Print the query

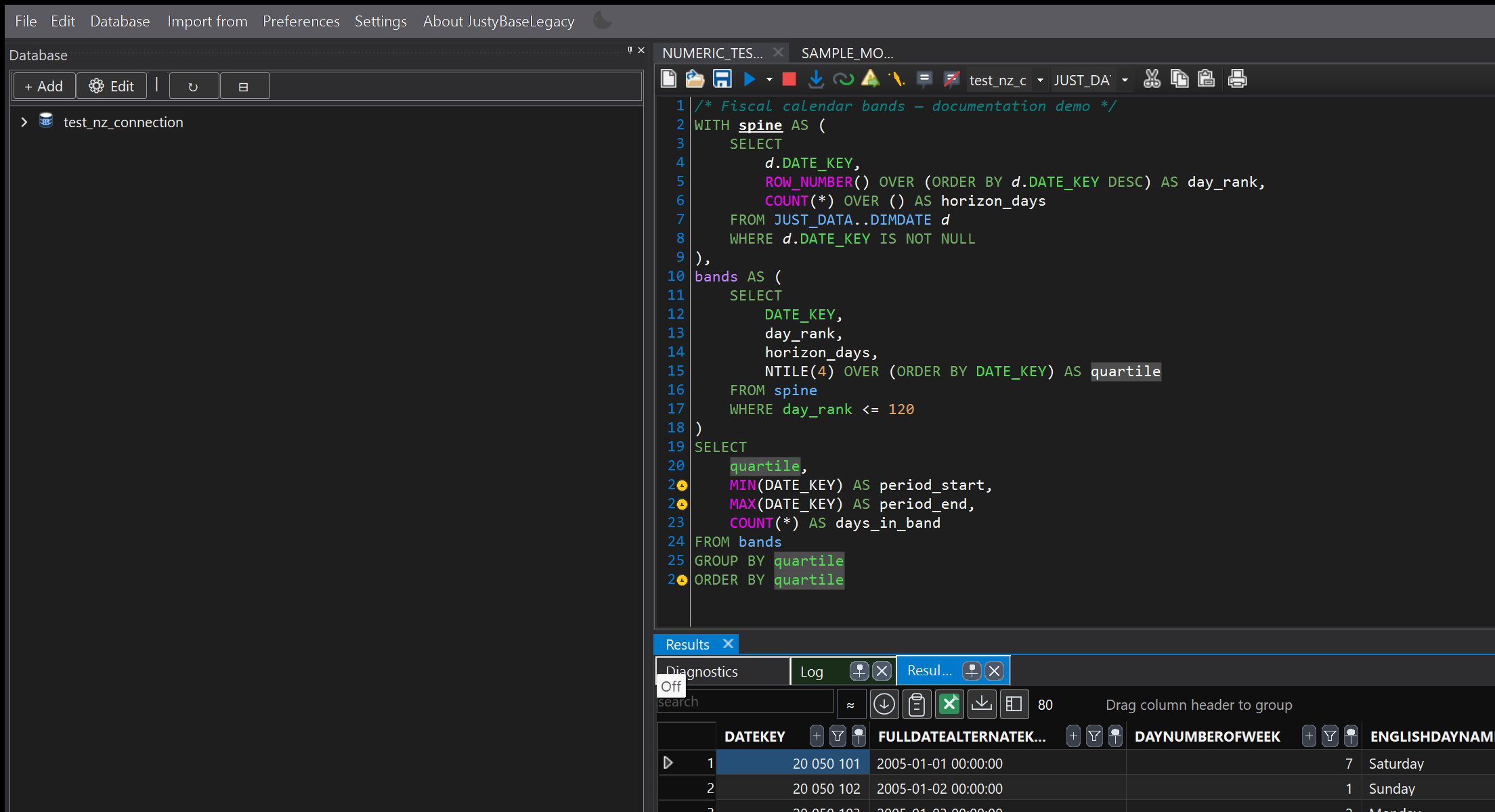(x=1238, y=79)
